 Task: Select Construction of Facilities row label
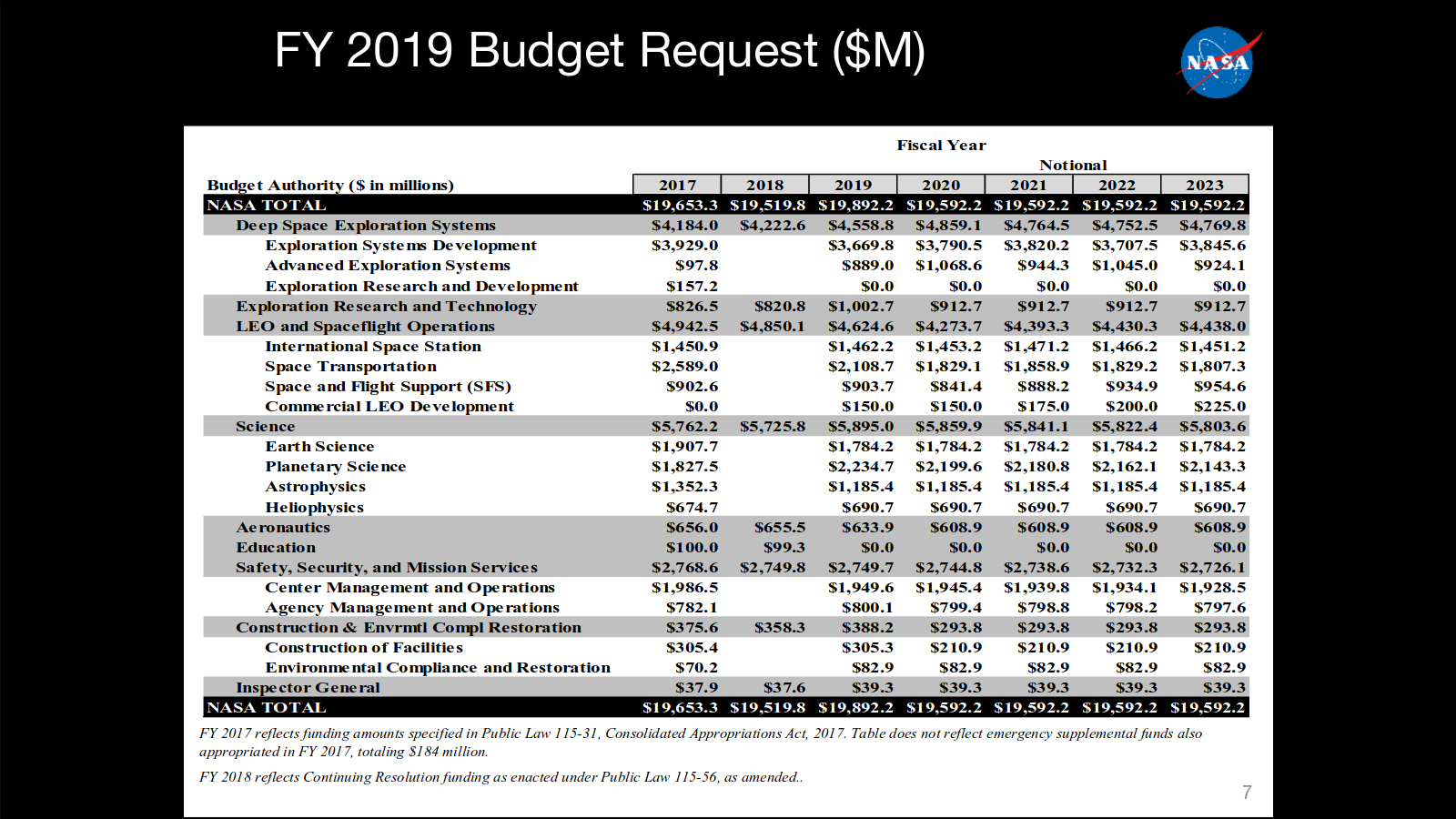(x=364, y=647)
